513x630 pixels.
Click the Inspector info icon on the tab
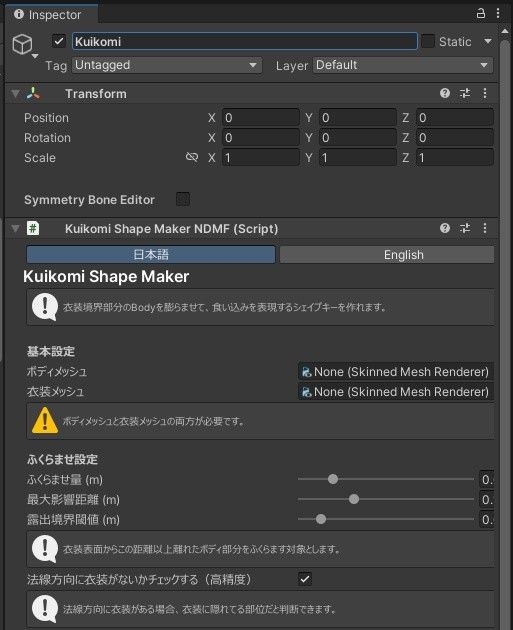[19, 14]
